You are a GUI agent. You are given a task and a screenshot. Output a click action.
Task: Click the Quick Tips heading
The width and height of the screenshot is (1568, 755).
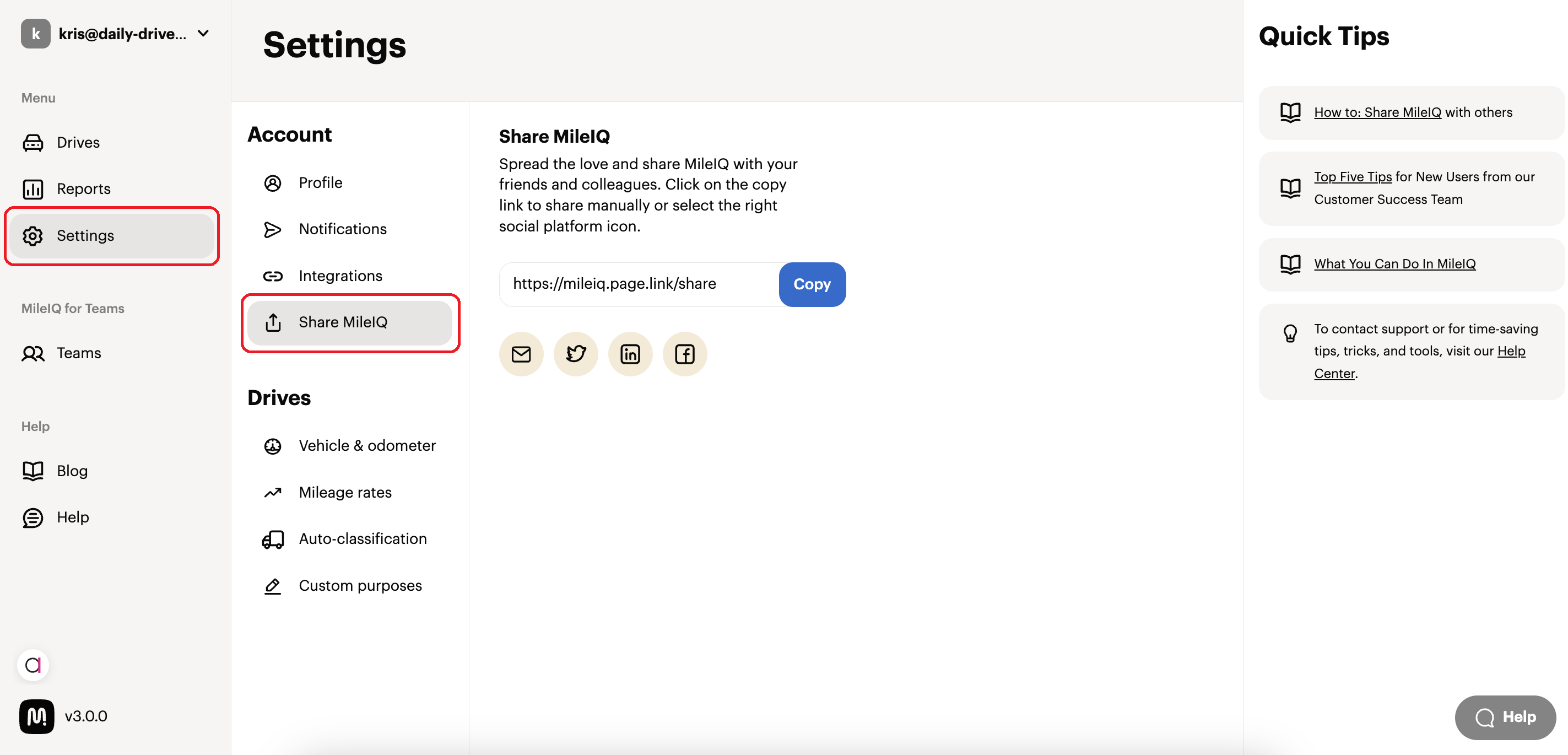tap(1323, 36)
